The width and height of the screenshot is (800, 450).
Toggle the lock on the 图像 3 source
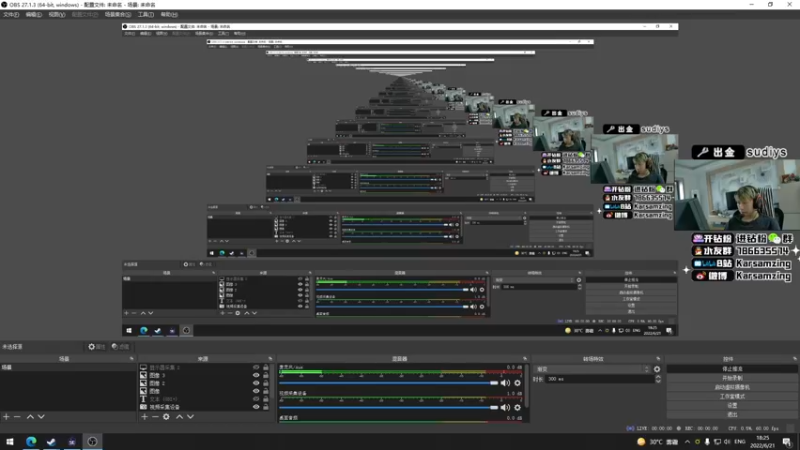(x=266, y=375)
